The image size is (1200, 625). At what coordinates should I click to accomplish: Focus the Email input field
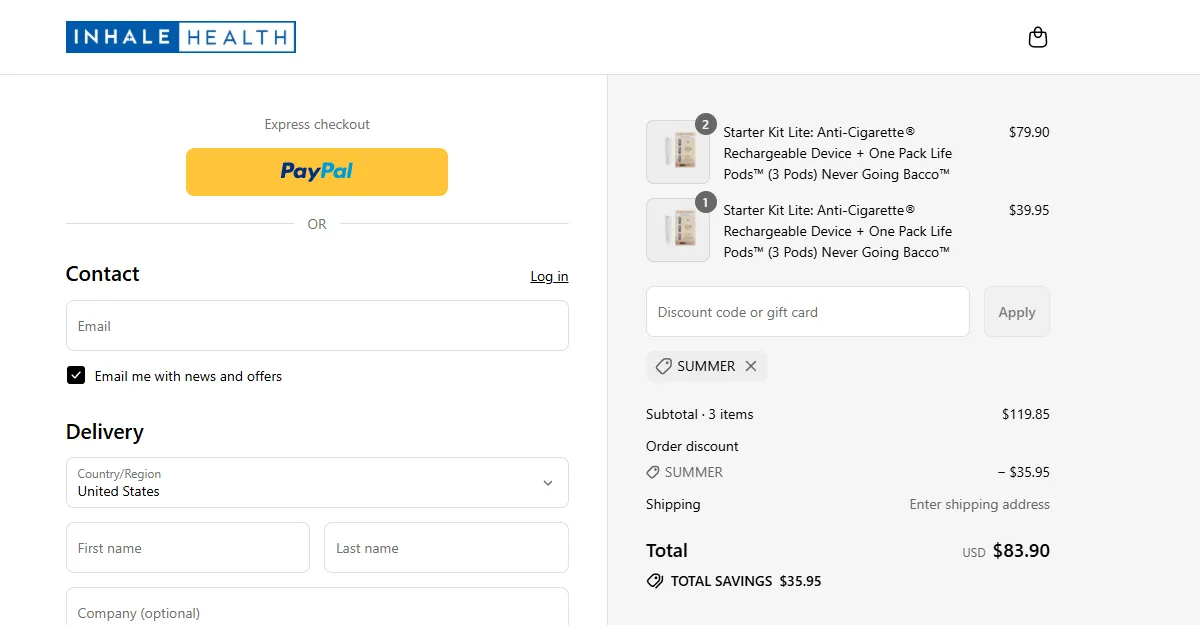tap(317, 326)
